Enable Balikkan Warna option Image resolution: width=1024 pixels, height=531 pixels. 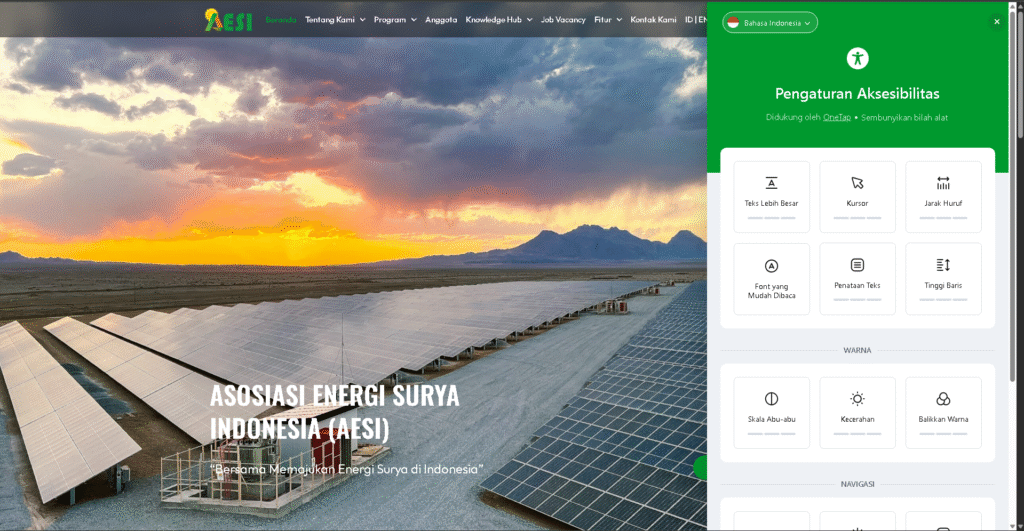(943, 413)
